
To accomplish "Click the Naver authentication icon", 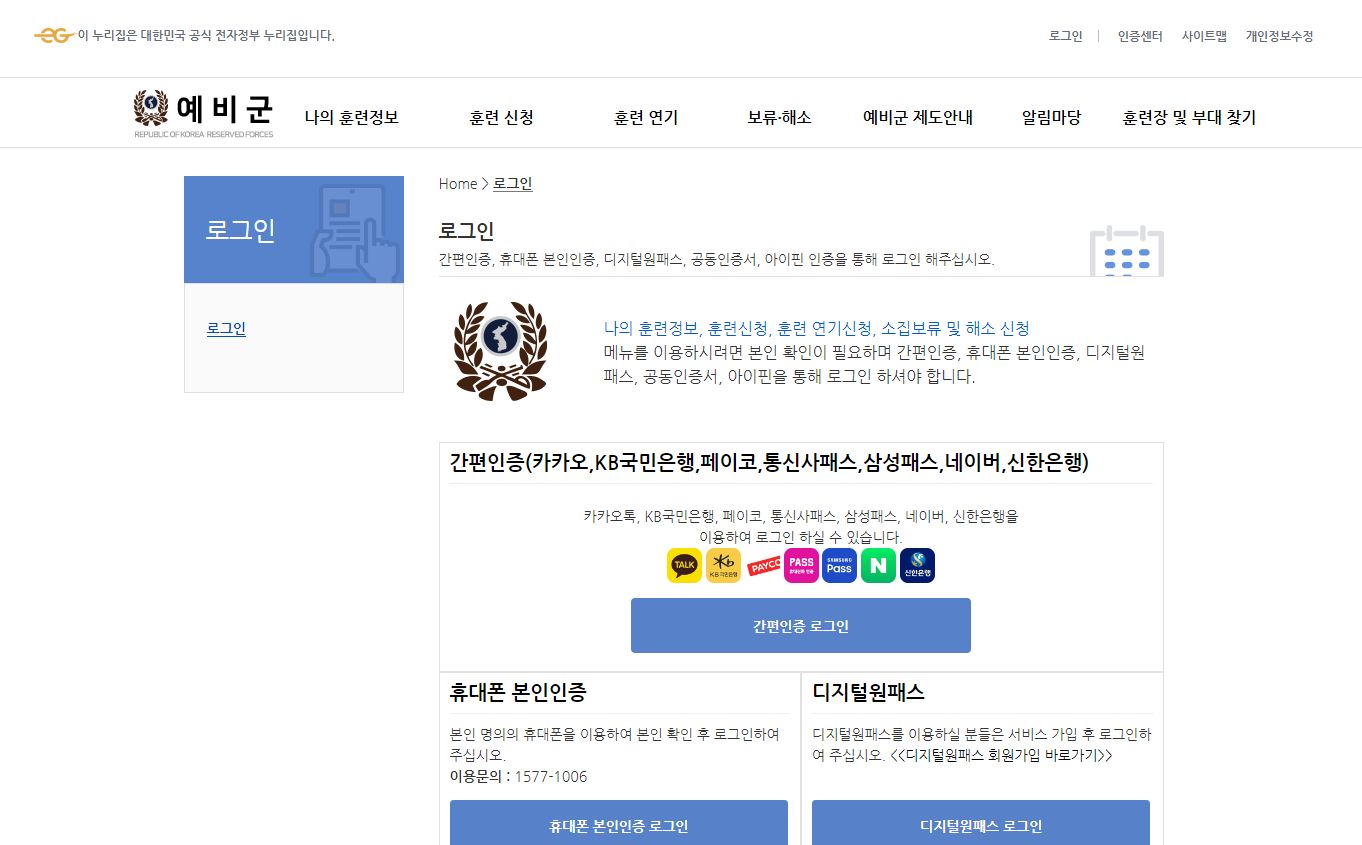I will pos(877,565).
